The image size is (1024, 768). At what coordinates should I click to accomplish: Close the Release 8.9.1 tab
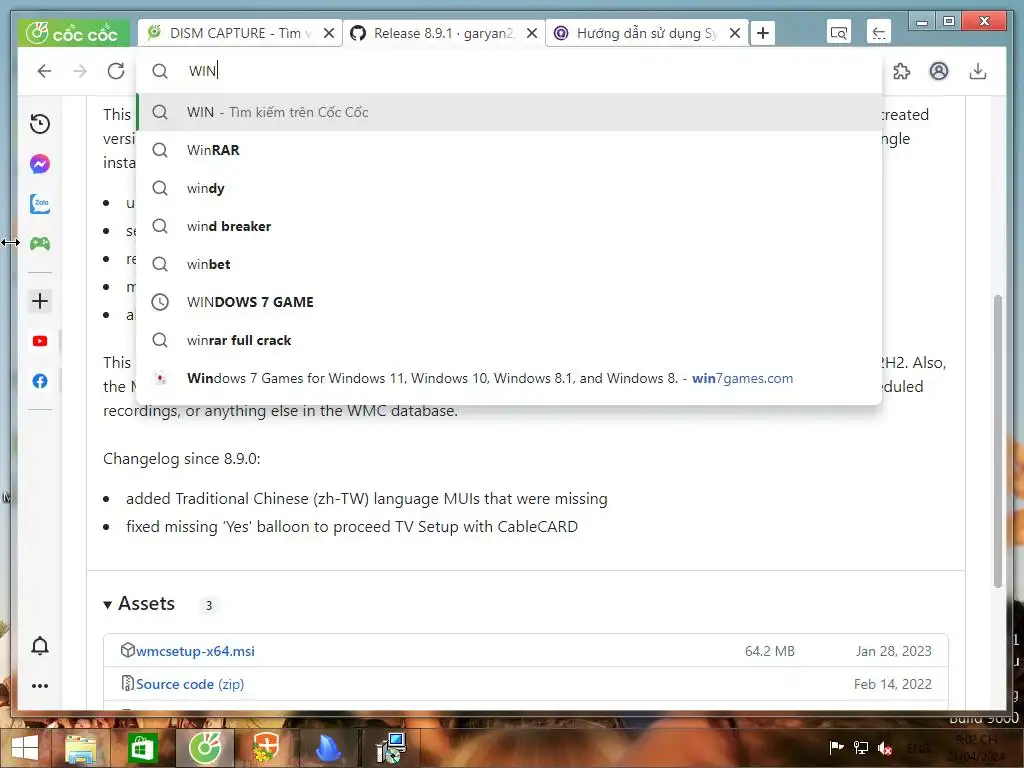532,33
